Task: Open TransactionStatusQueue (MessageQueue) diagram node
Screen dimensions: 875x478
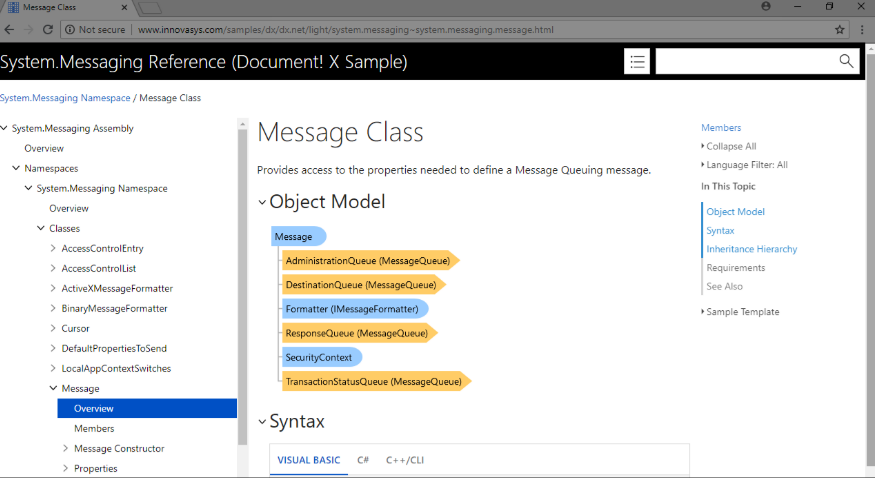Action: pyautogui.click(x=377, y=382)
